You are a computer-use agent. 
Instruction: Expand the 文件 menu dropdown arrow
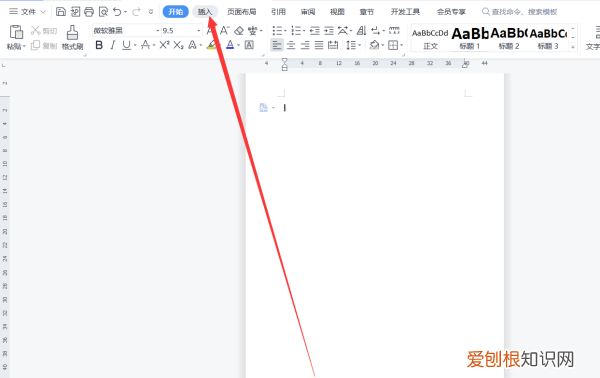click(43, 12)
